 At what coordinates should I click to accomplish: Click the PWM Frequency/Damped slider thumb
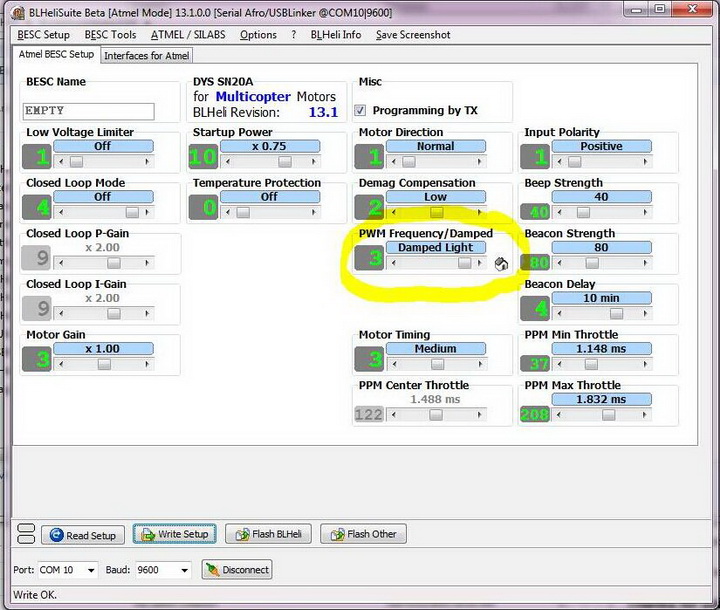tap(464, 263)
